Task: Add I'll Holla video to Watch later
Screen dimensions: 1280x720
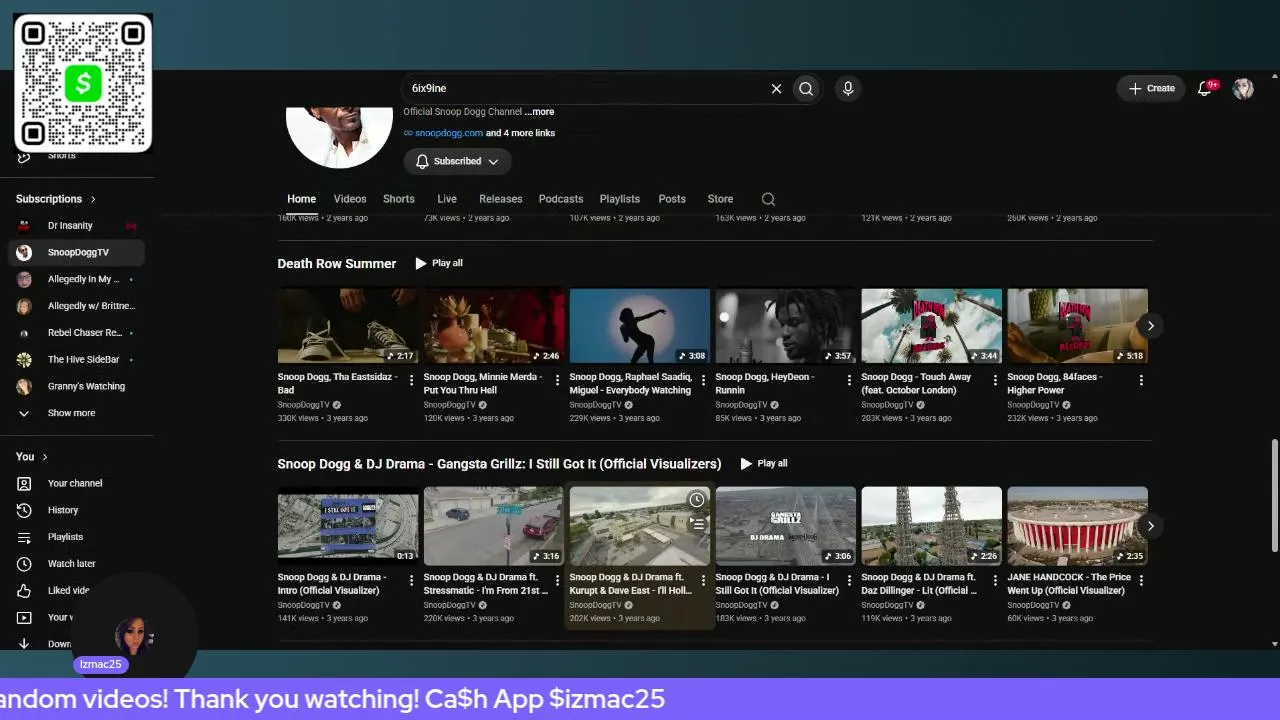Action: point(697,500)
